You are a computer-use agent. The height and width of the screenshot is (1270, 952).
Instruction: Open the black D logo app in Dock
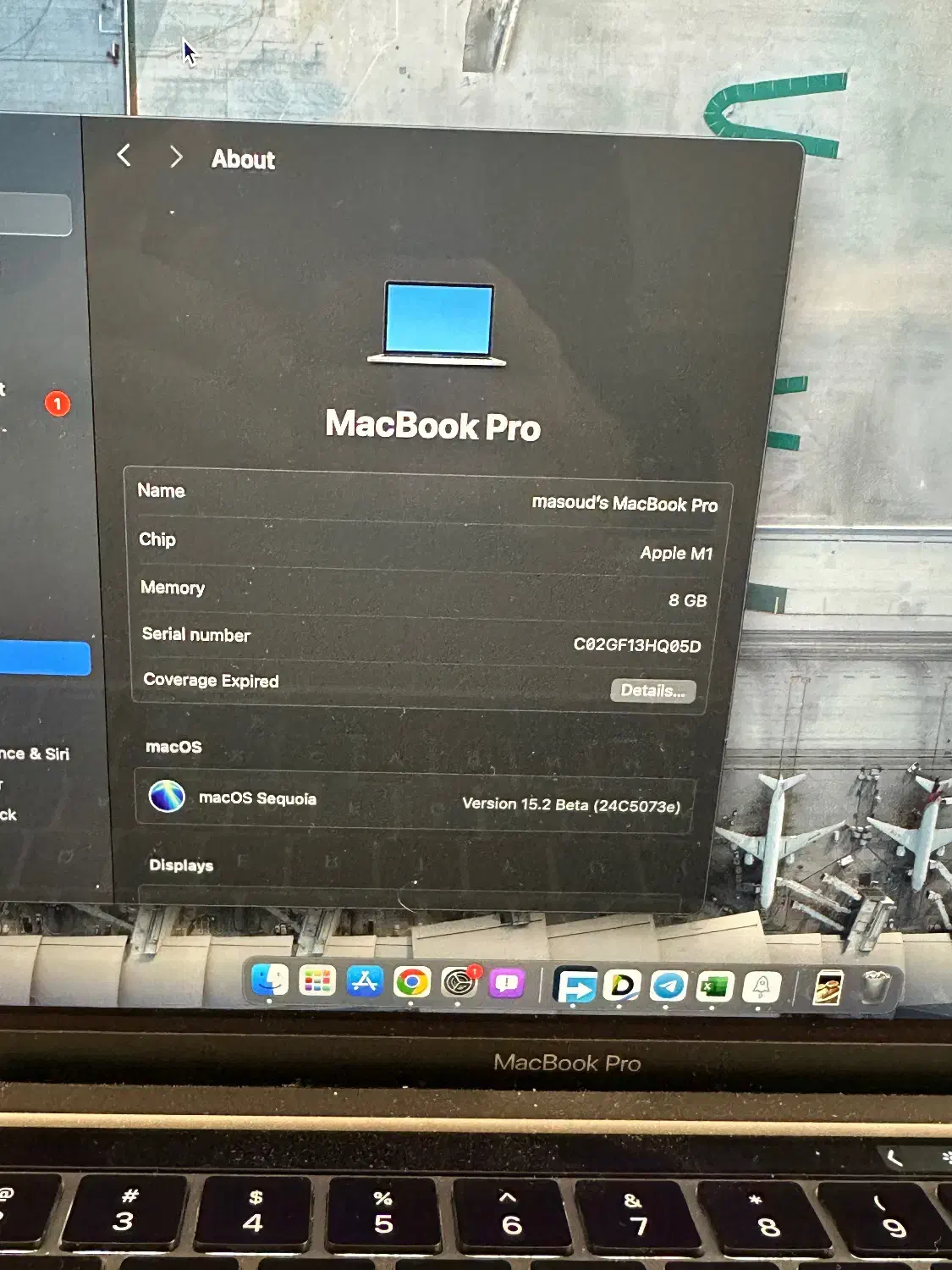[x=622, y=986]
